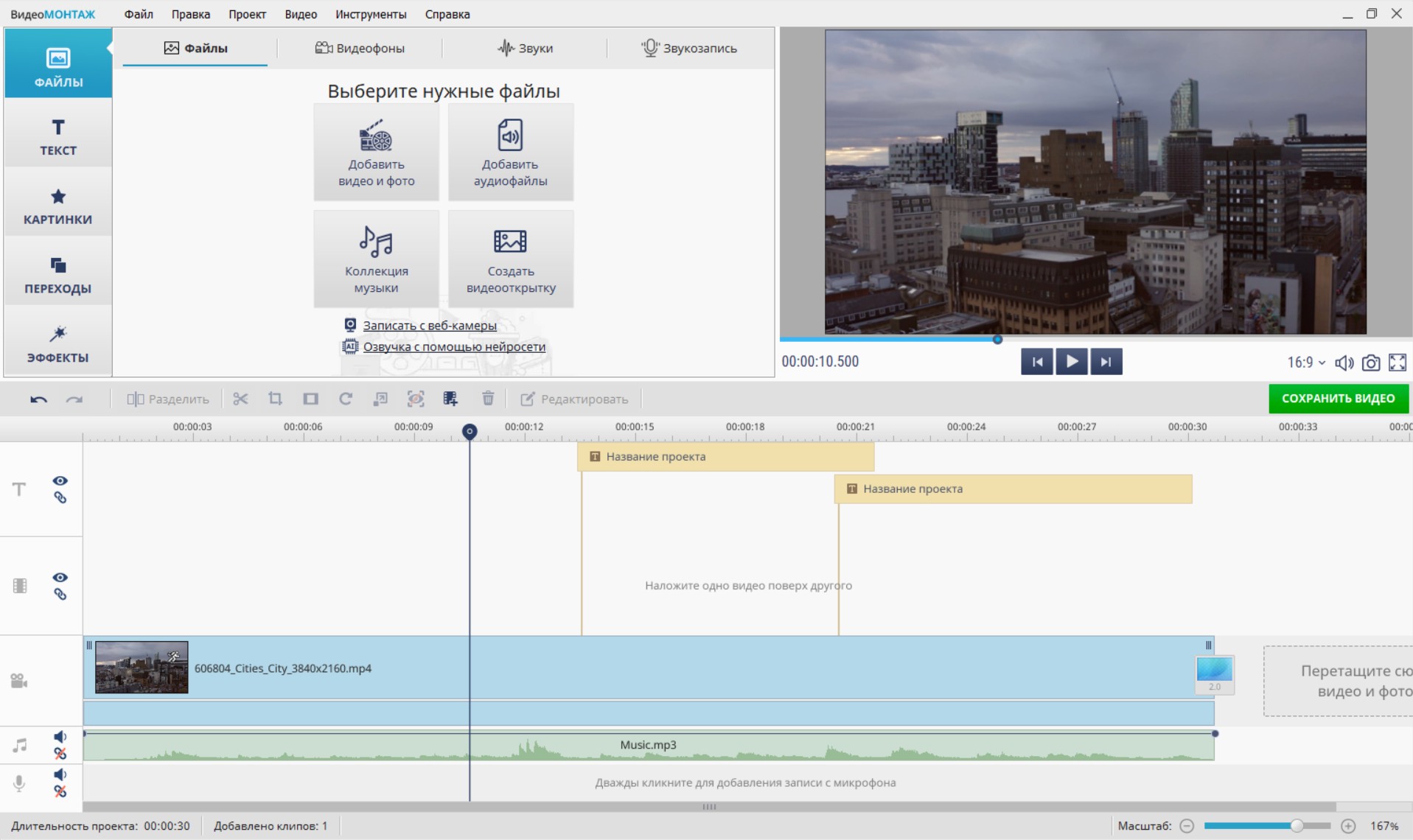Open Коллекция музыки tile

[377, 259]
